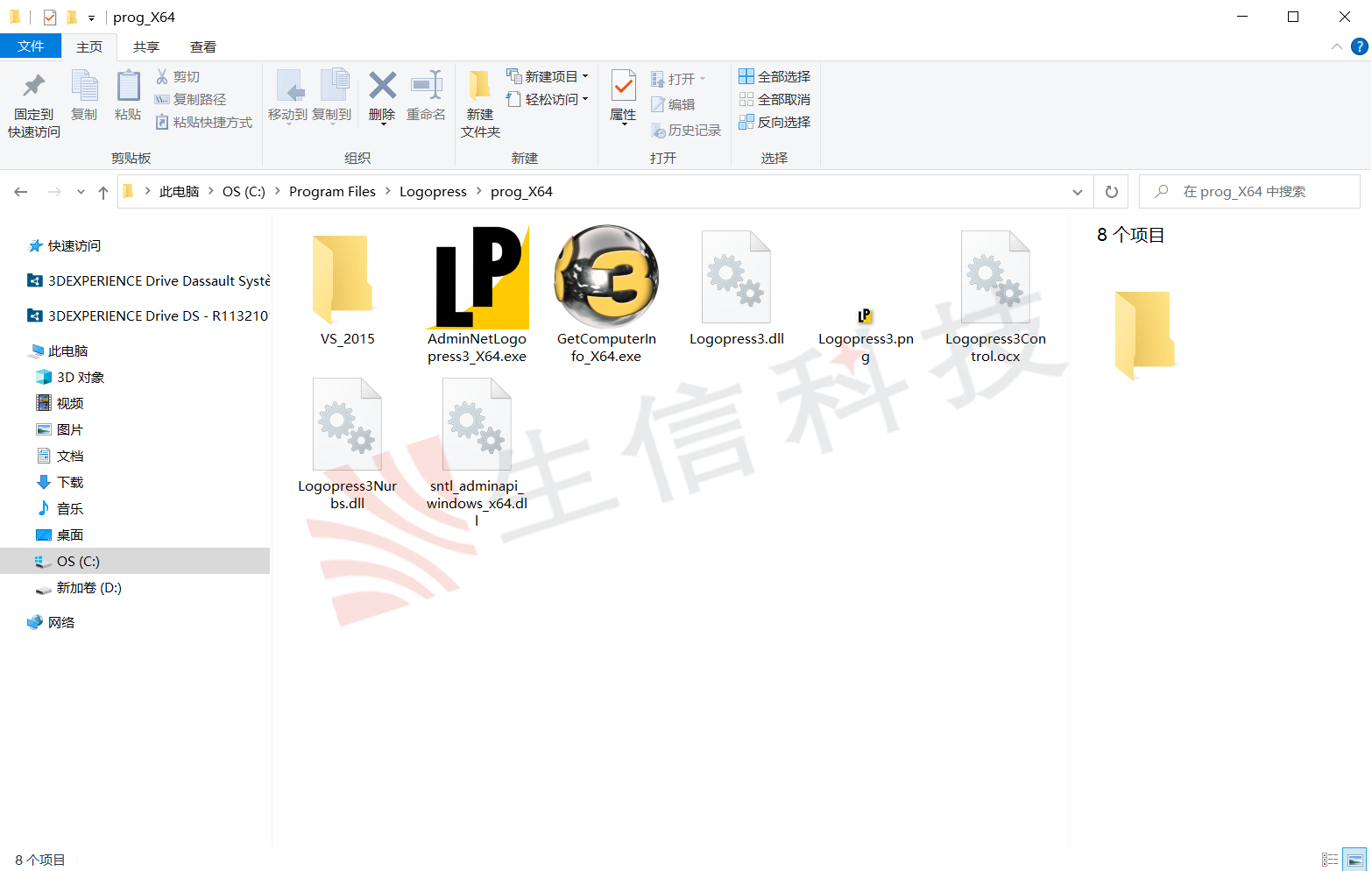This screenshot has height=871, width=1372.
Task: Select AdminNetLogopress3_X64.exe
Action: click(477, 295)
